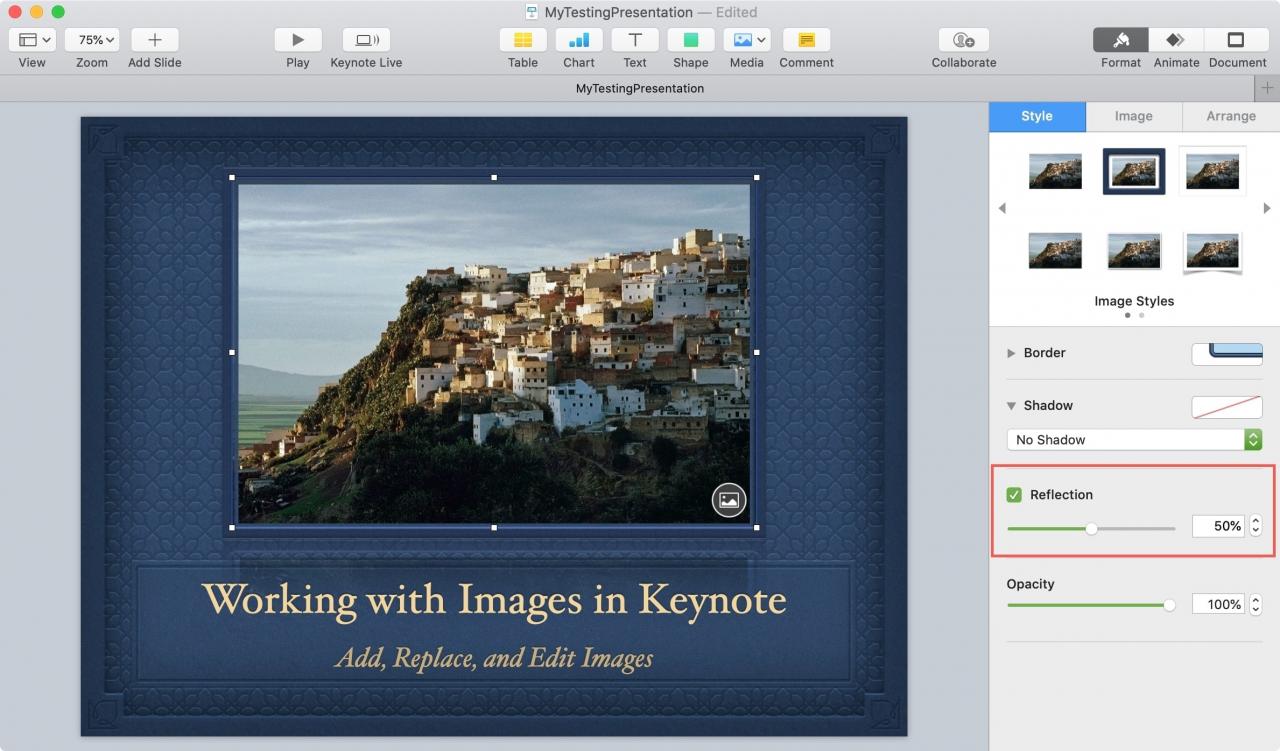Open the Format inspector
Viewport: 1280px width, 751px height.
coord(1121,40)
